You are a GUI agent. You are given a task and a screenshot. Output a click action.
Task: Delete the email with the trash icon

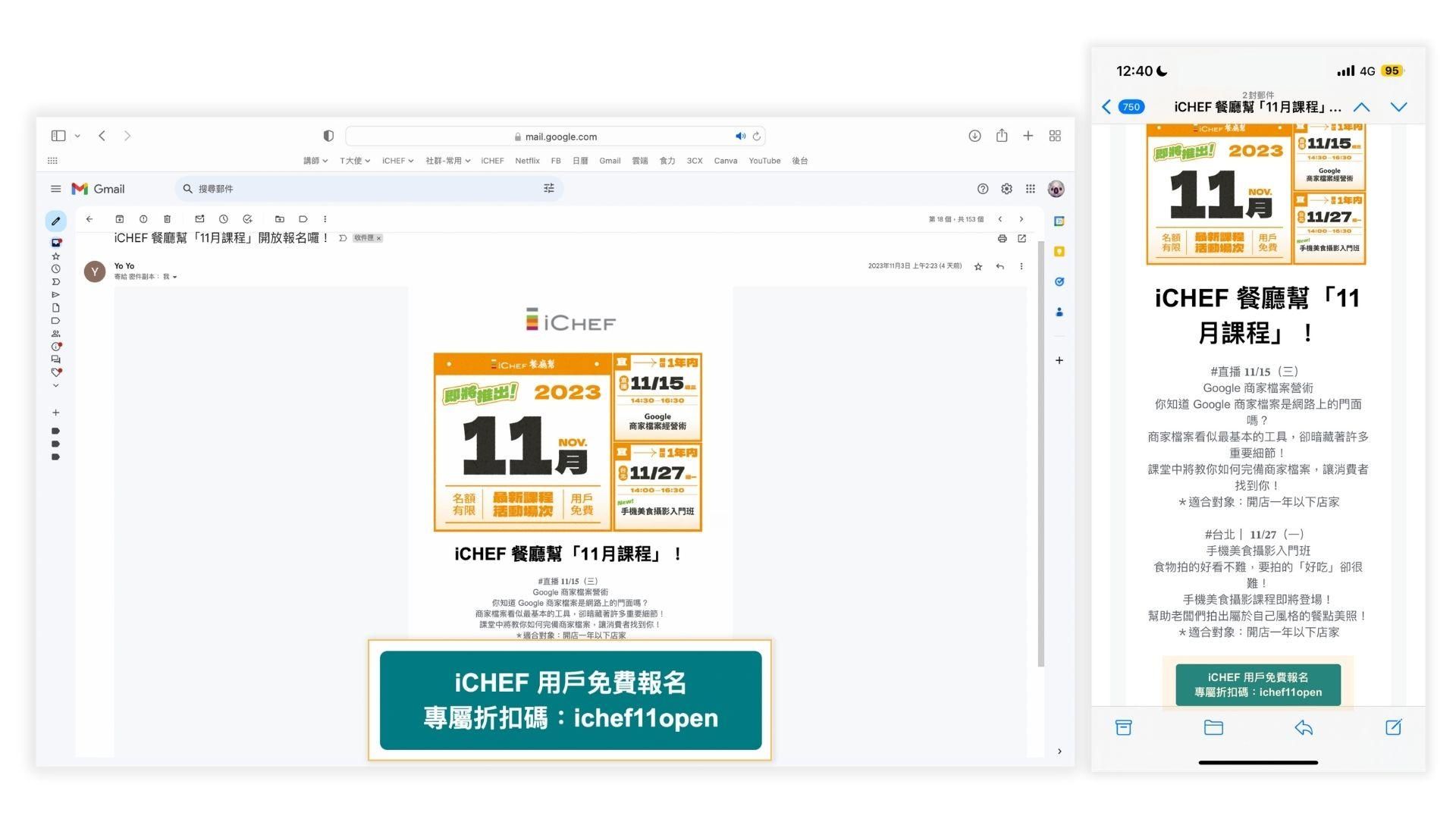(167, 219)
